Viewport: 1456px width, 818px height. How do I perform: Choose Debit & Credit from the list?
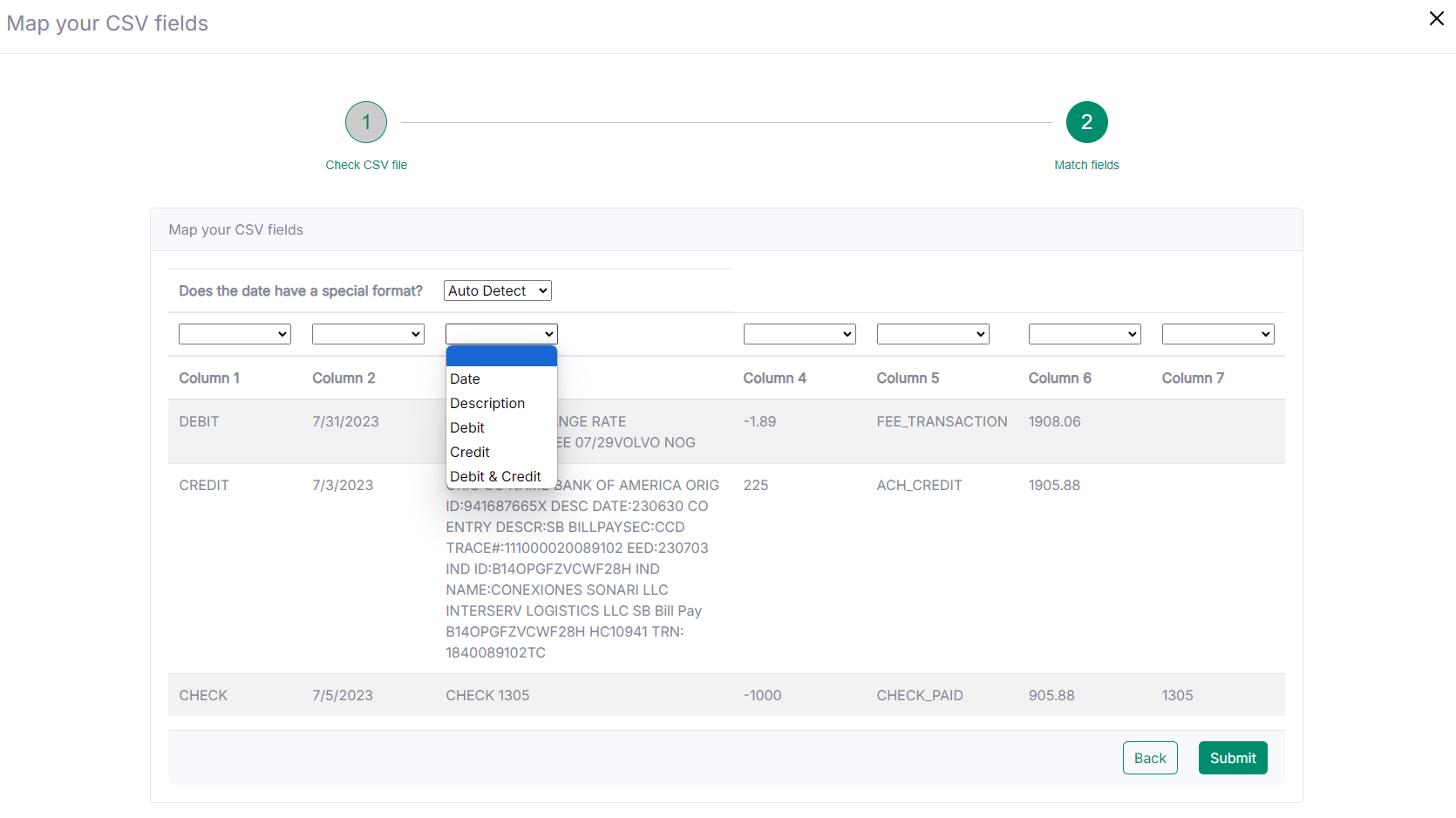pyautogui.click(x=495, y=476)
